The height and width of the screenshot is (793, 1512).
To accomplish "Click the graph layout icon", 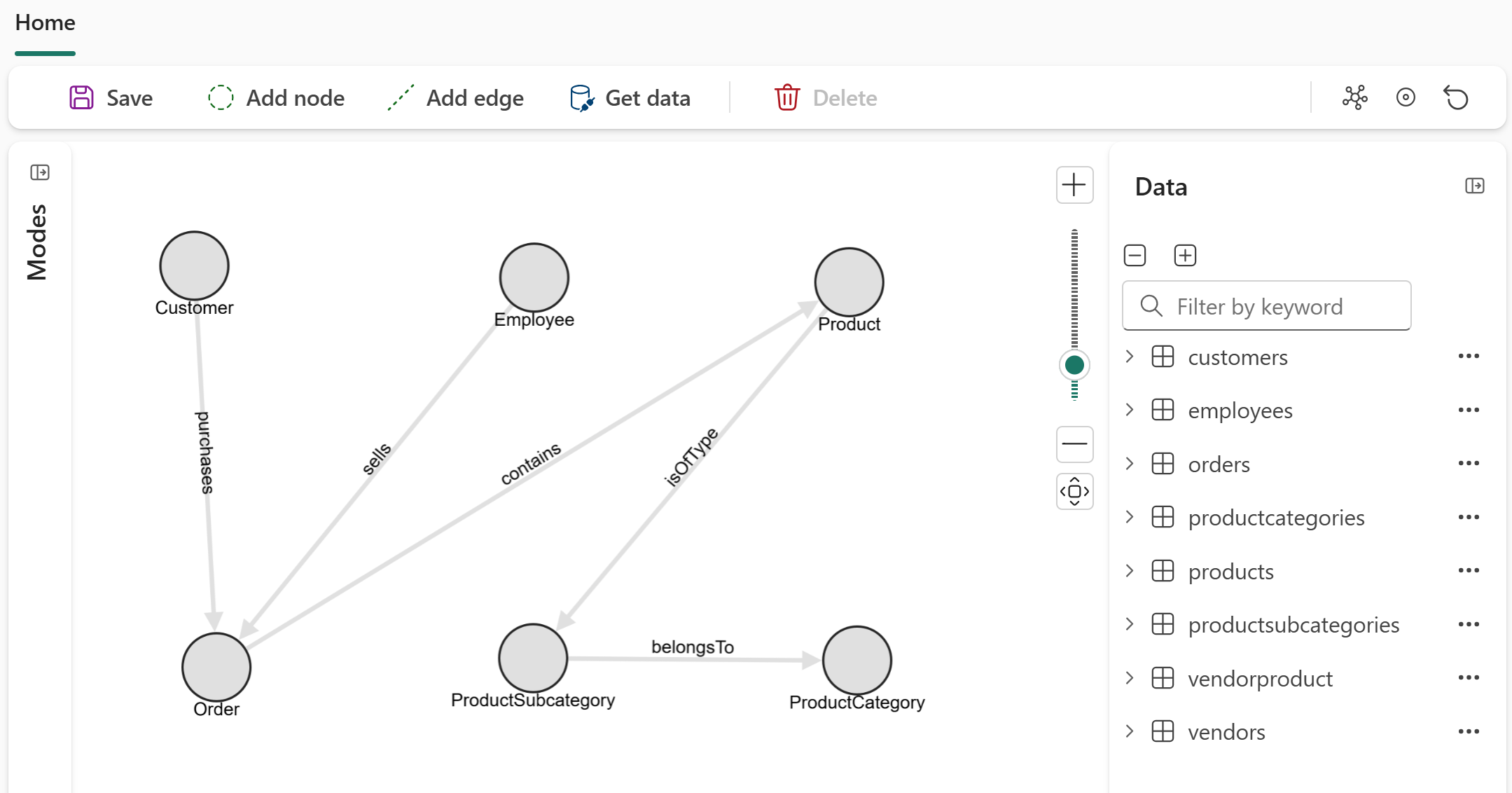I will click(1354, 97).
